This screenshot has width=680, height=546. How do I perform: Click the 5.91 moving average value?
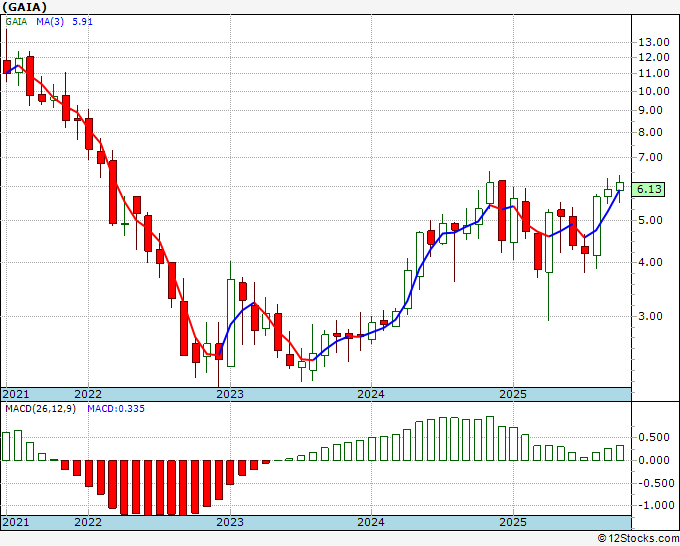(x=82, y=21)
